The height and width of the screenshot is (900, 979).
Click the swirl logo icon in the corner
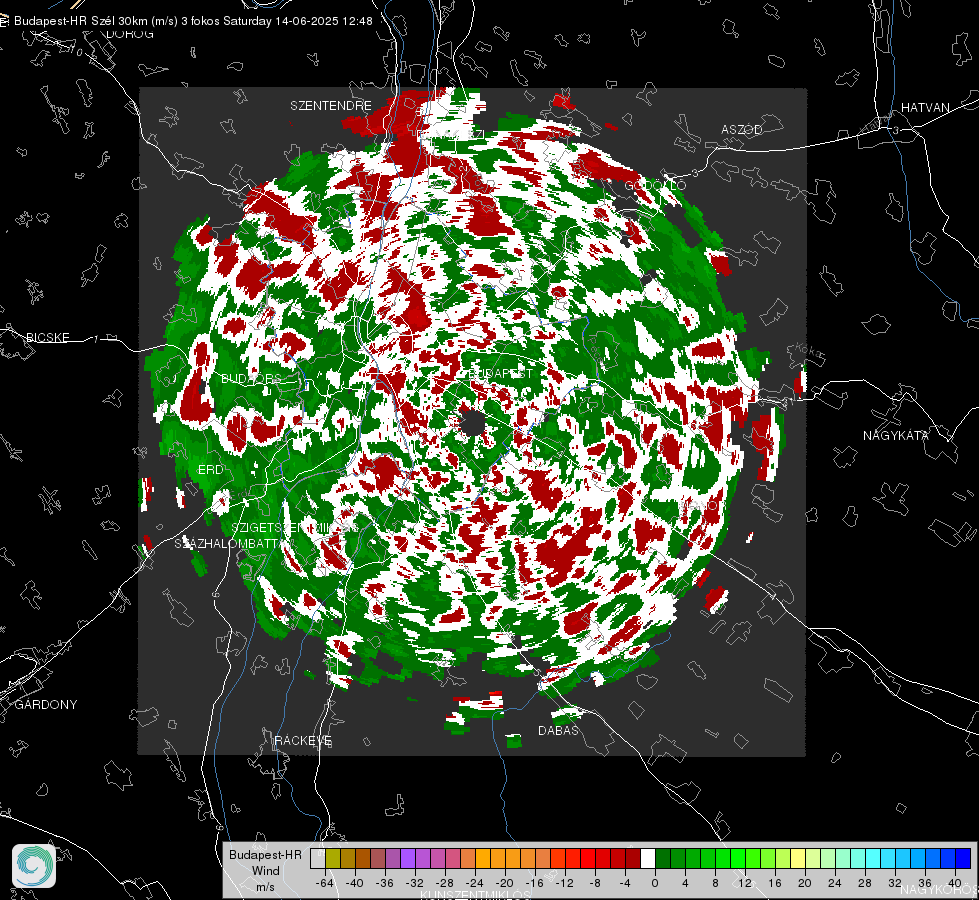click(x=34, y=866)
